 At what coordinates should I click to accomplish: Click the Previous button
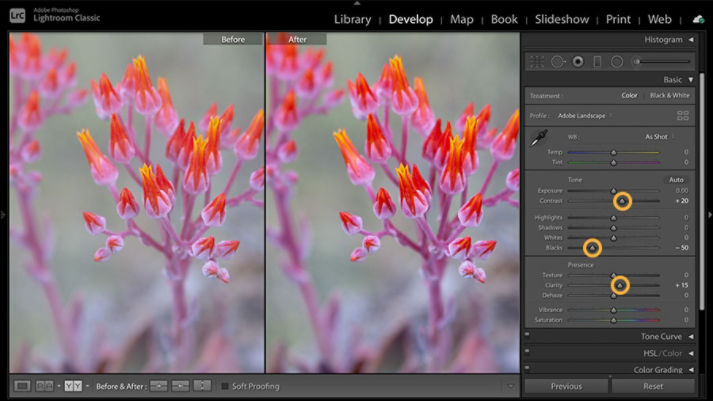pos(566,386)
